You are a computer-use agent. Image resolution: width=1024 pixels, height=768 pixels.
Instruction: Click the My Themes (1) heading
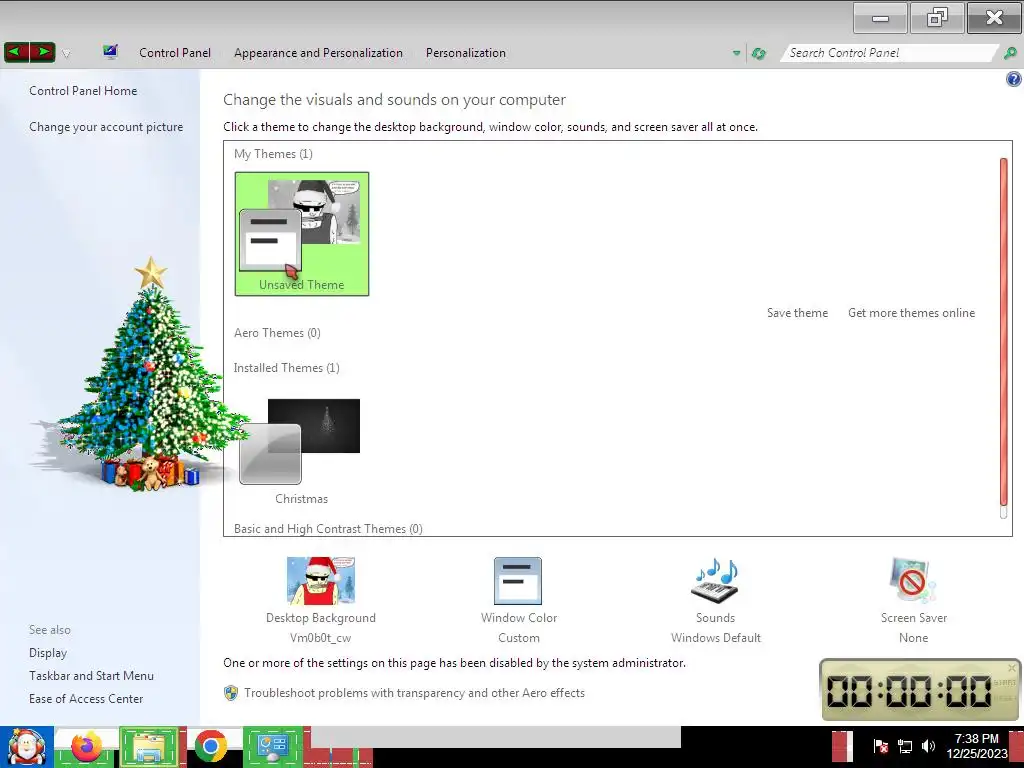273,153
